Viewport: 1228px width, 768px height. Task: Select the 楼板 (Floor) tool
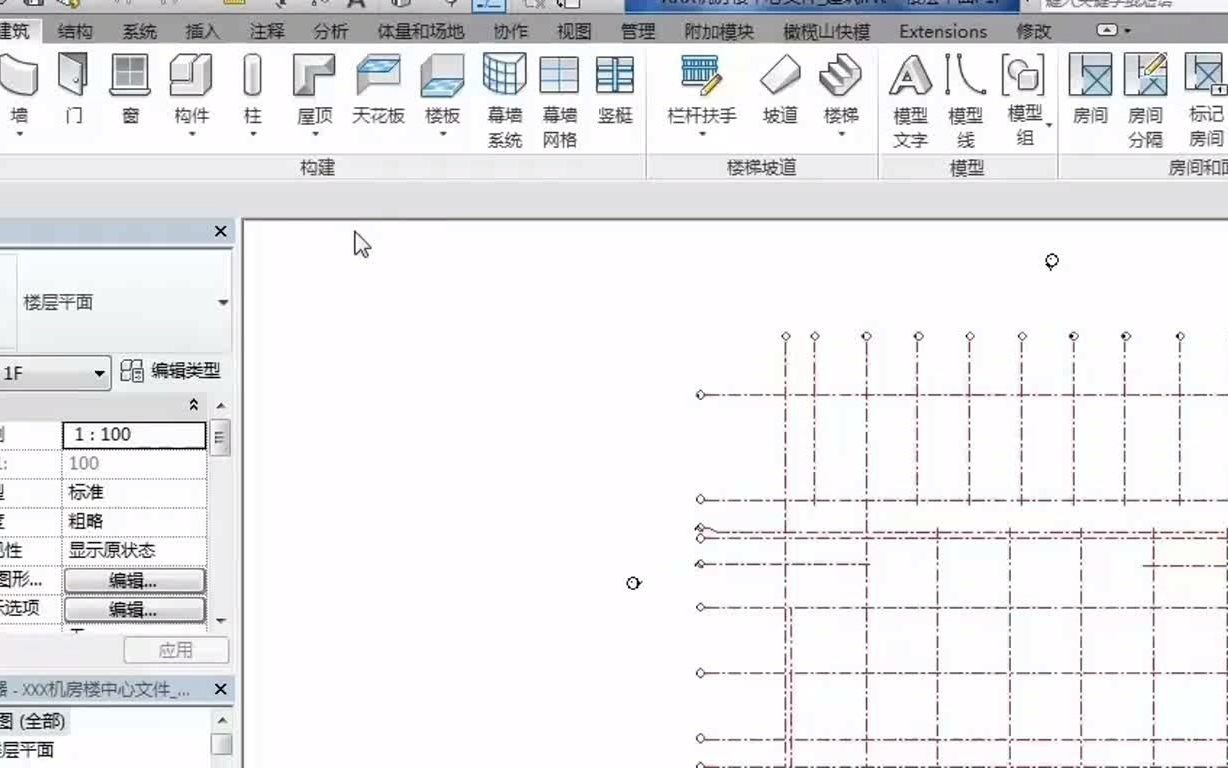[x=442, y=90]
